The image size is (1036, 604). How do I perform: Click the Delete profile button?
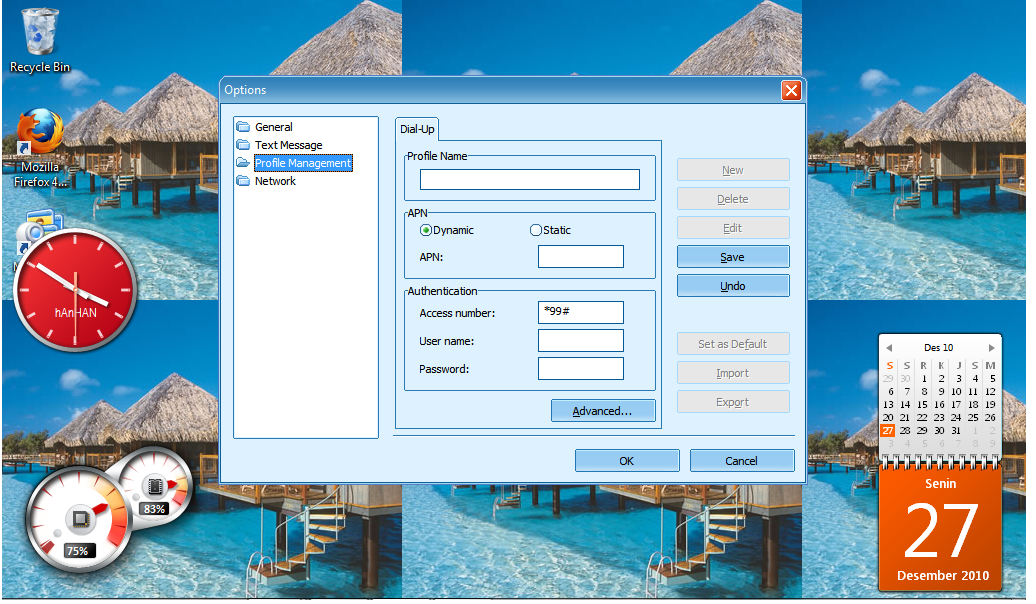[733, 199]
